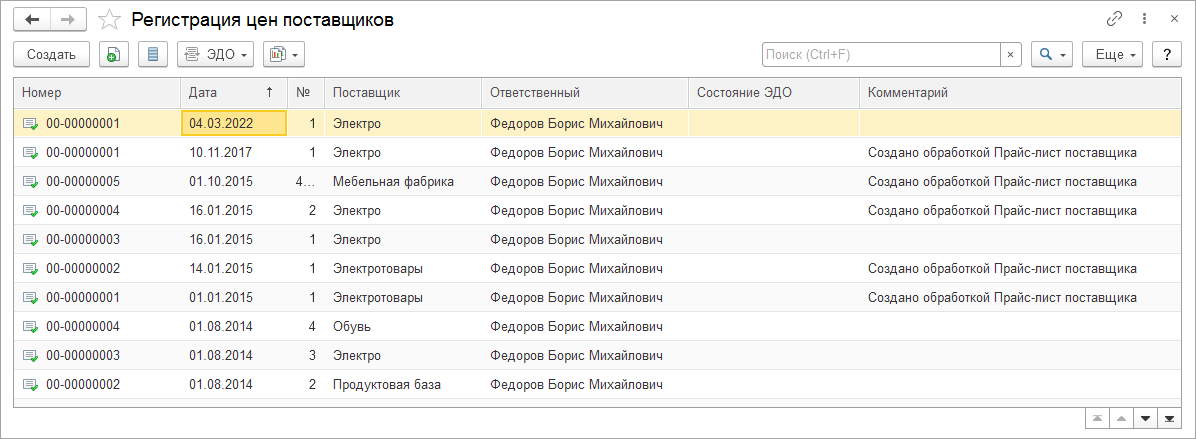This screenshot has width=1196, height=439.
Task: Click the create-by-copying document icon
Action: (x=114, y=54)
